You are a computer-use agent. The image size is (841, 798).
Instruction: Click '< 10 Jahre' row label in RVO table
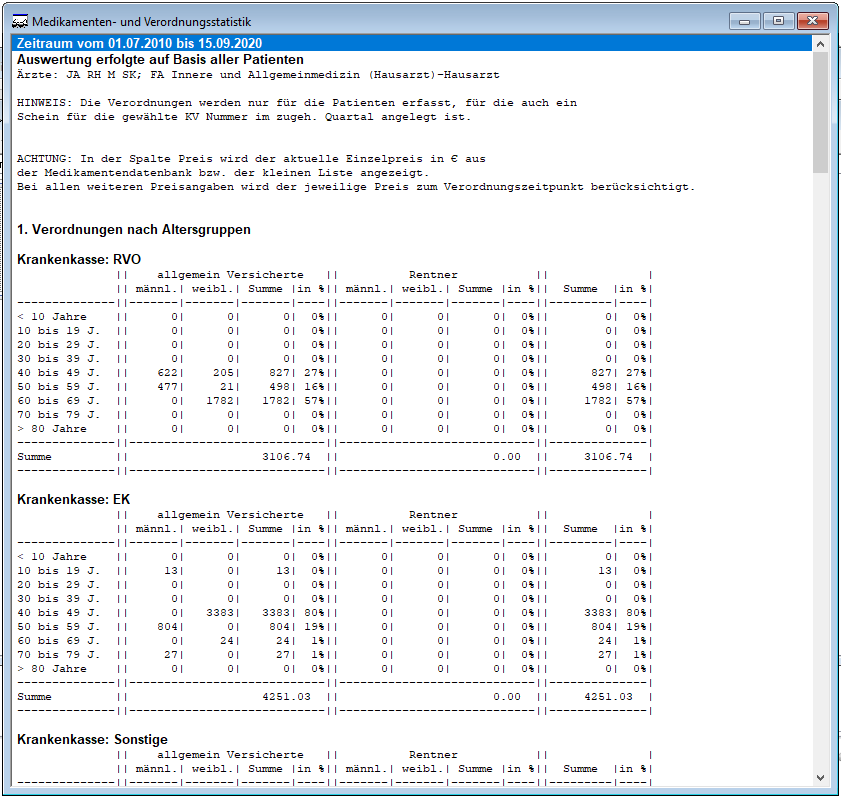(51, 317)
